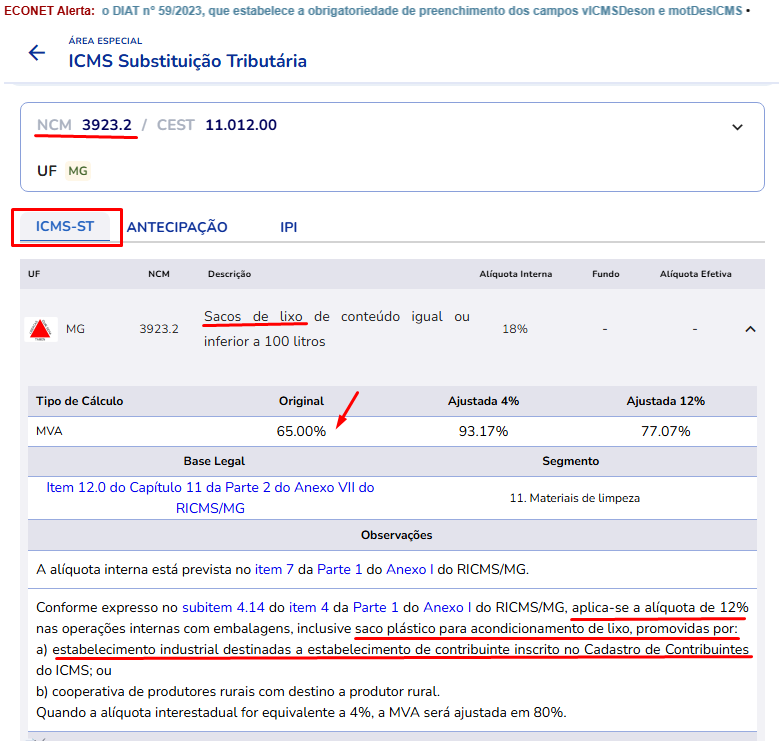Viewport: 779px width, 741px height.
Task: Click the 'Alíquota Efetiva' column header
Action: coord(696,274)
